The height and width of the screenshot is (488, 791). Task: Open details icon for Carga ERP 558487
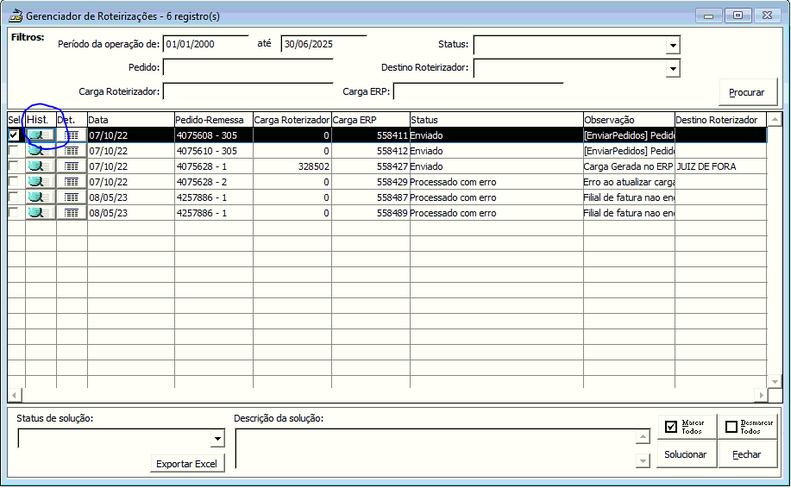coord(72,198)
